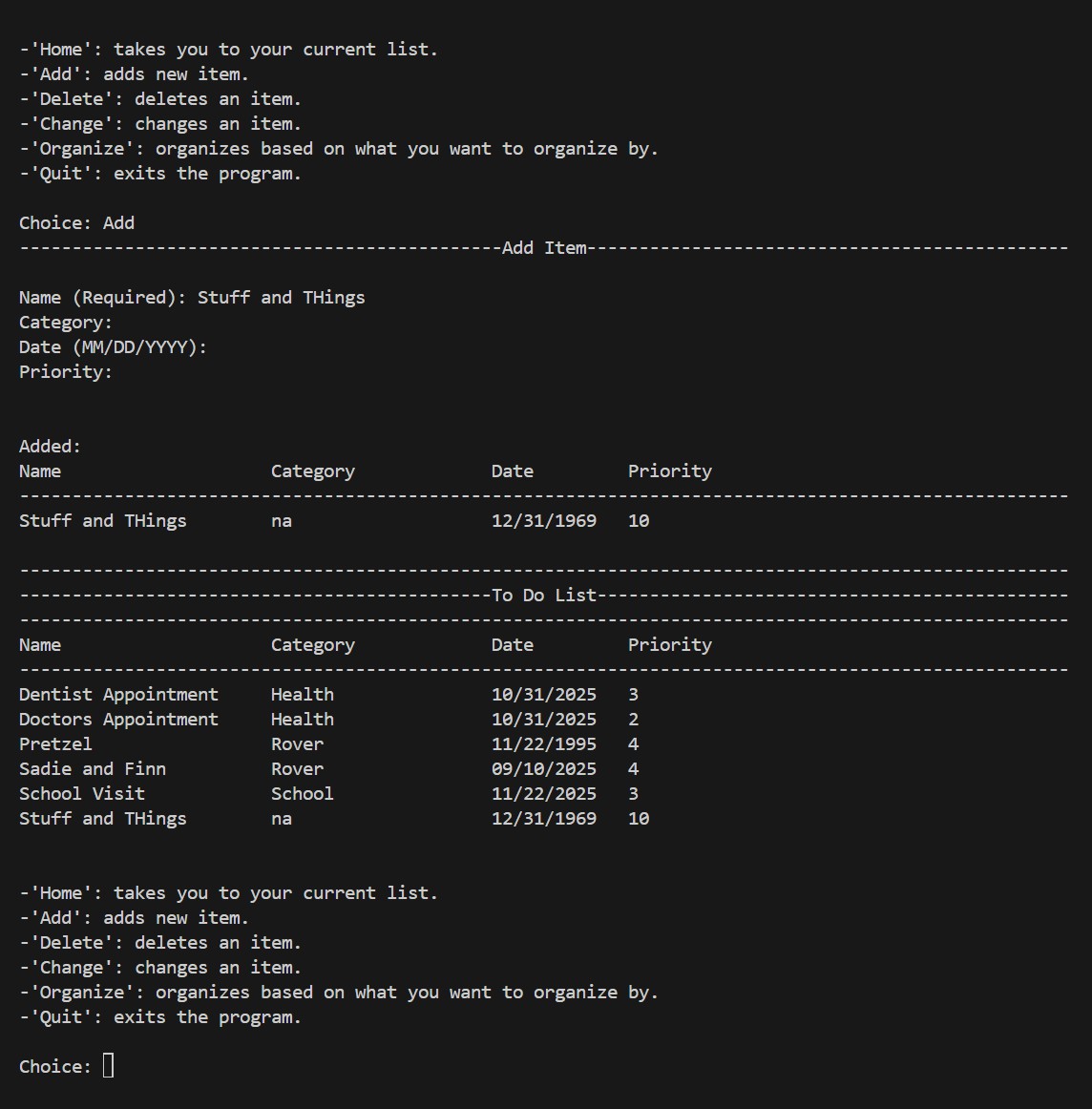Click the date 09/10/2025 in the list

[x=543, y=769]
